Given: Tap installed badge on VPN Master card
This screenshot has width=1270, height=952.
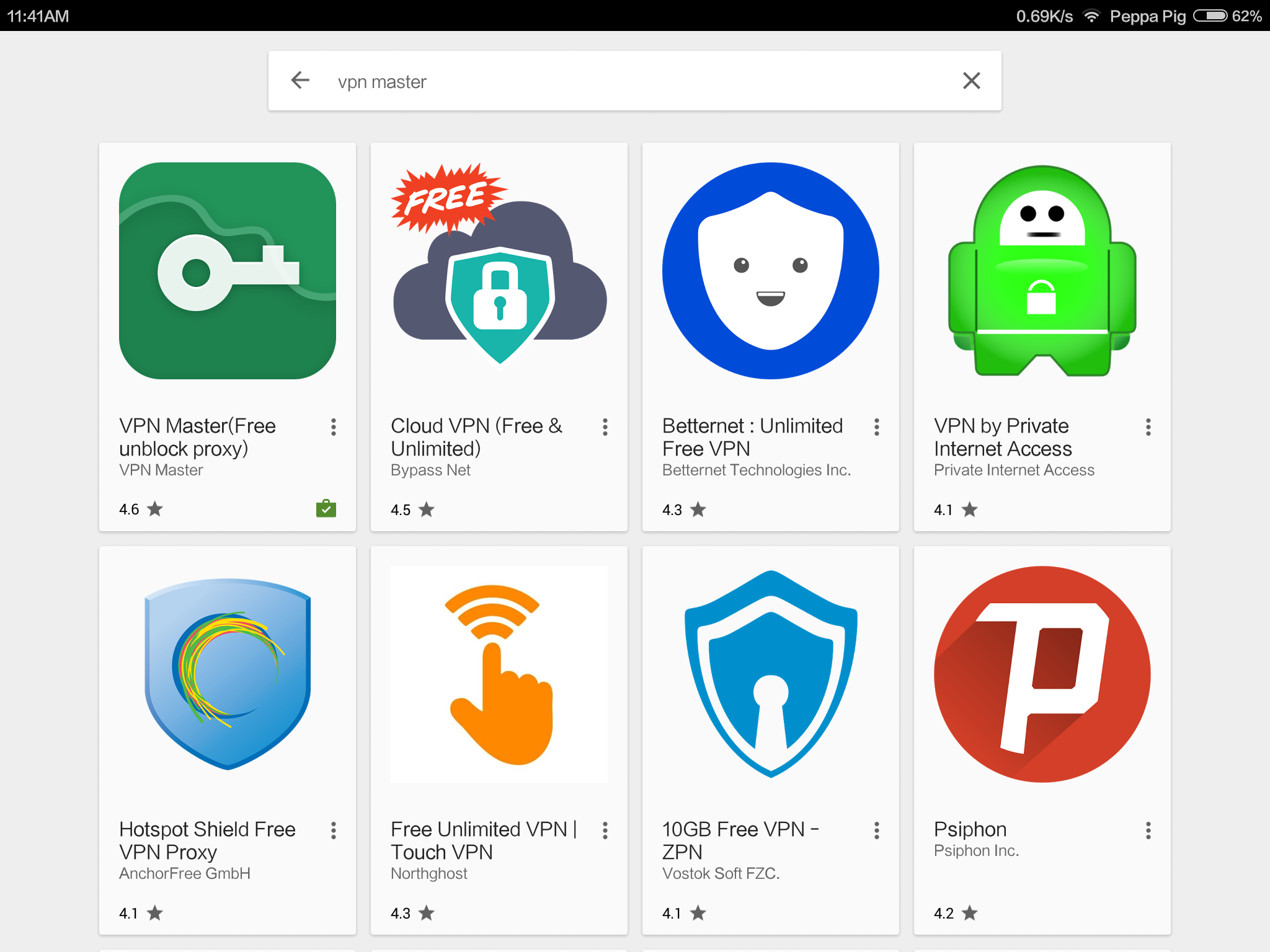Looking at the screenshot, I should point(326,508).
